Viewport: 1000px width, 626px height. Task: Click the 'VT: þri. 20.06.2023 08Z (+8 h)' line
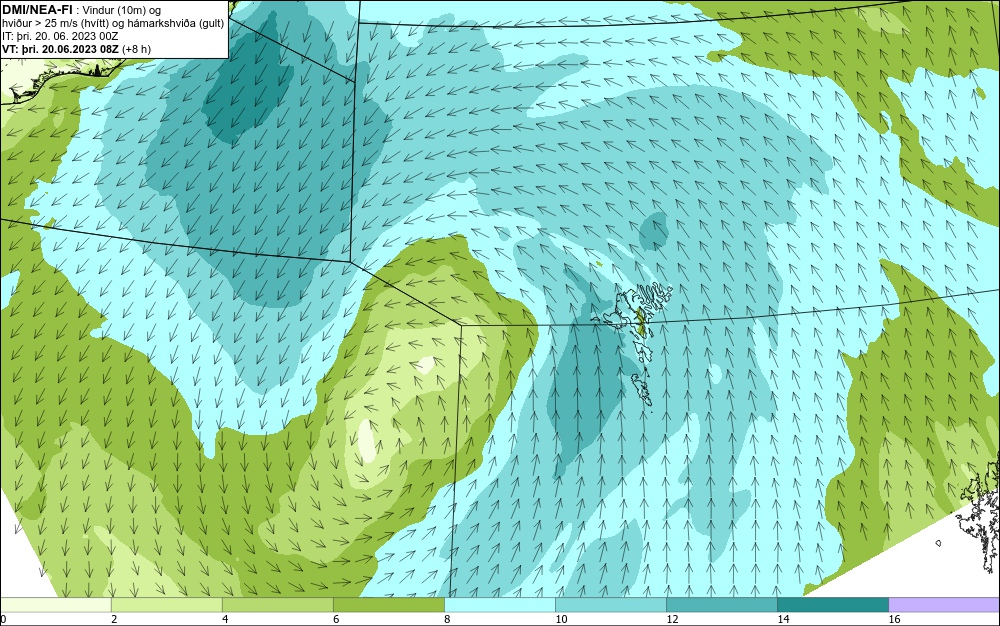click(x=77, y=49)
